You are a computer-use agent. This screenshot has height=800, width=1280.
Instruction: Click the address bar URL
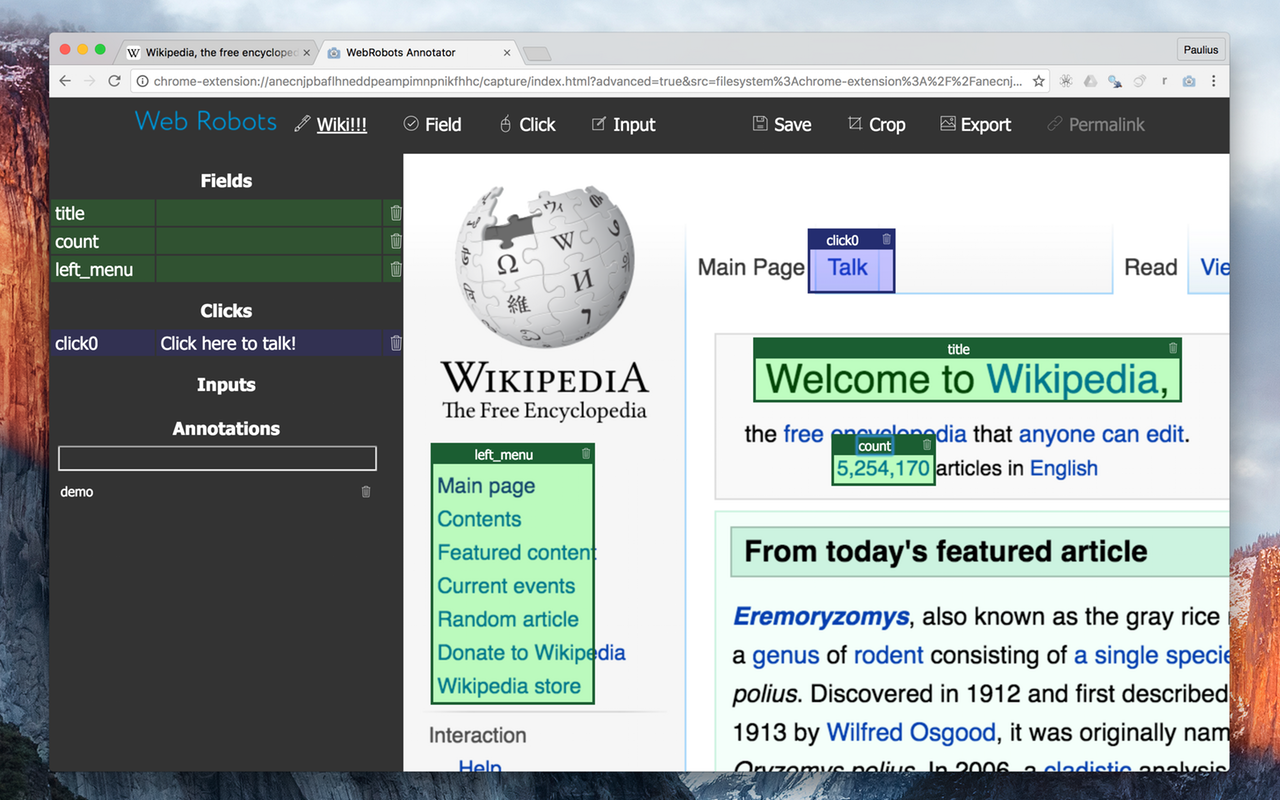[x=587, y=81]
